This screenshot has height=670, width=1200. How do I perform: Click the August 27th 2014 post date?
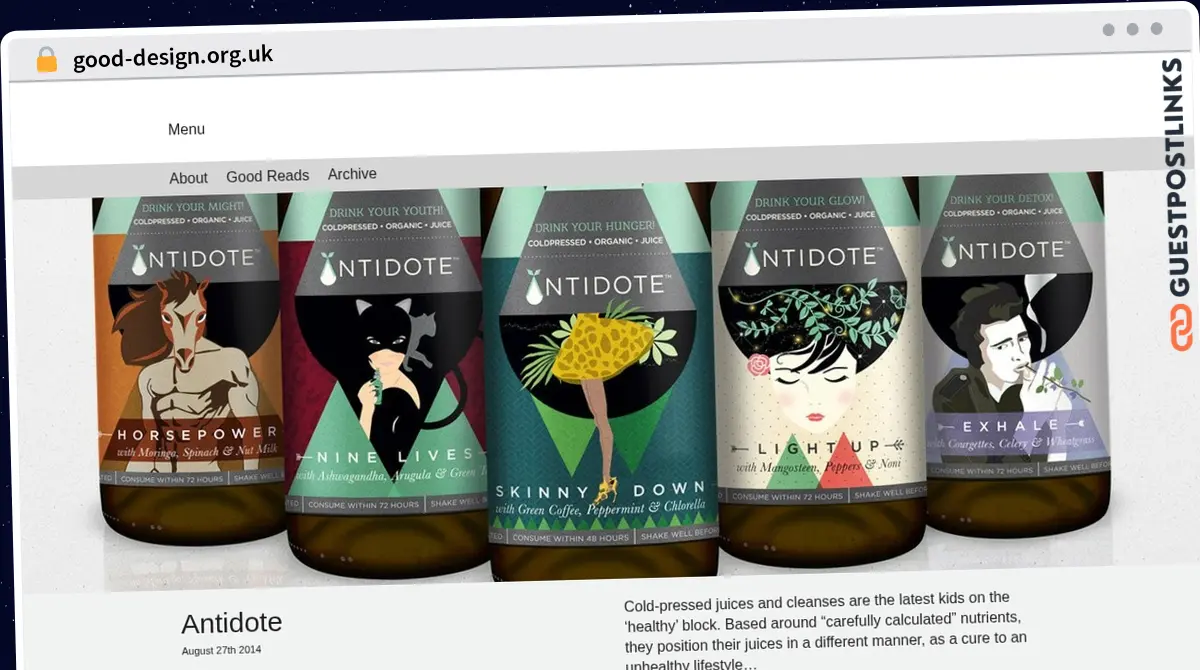tap(221, 650)
